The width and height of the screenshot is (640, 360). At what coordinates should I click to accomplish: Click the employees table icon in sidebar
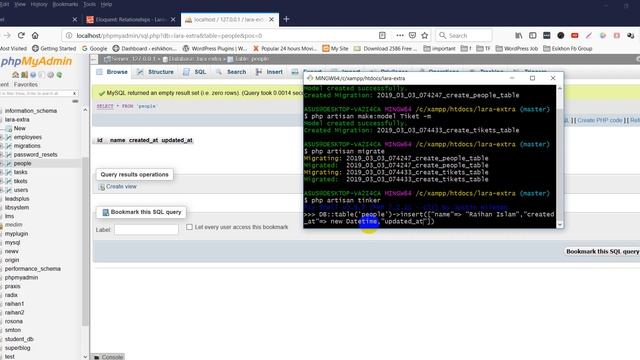tap(8, 137)
